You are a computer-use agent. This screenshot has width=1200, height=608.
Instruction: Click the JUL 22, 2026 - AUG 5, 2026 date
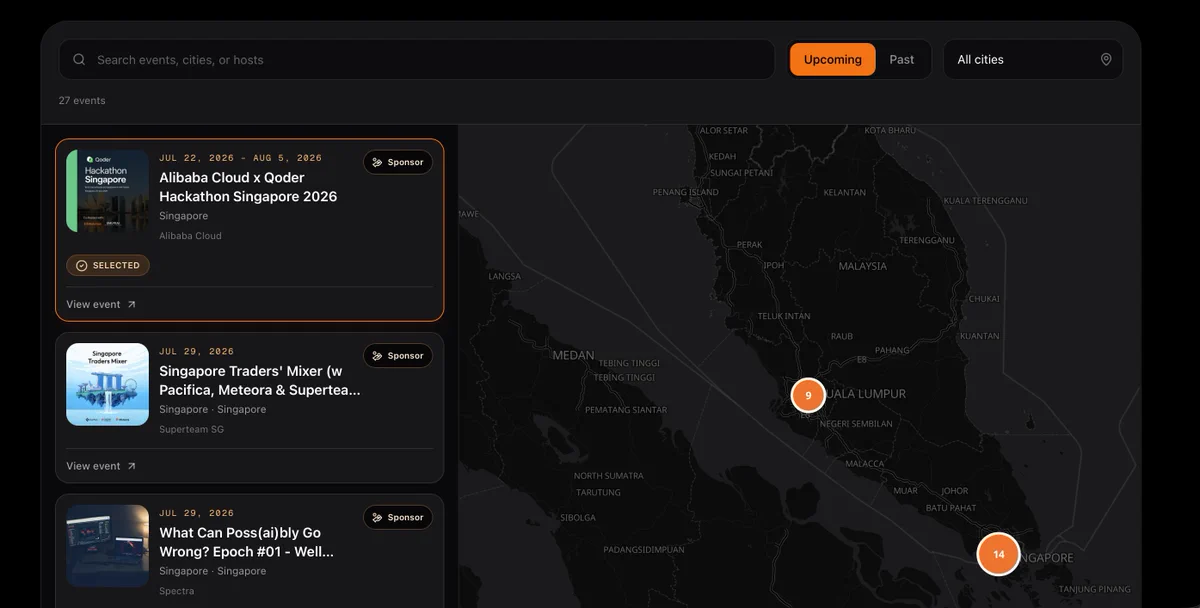pos(241,158)
